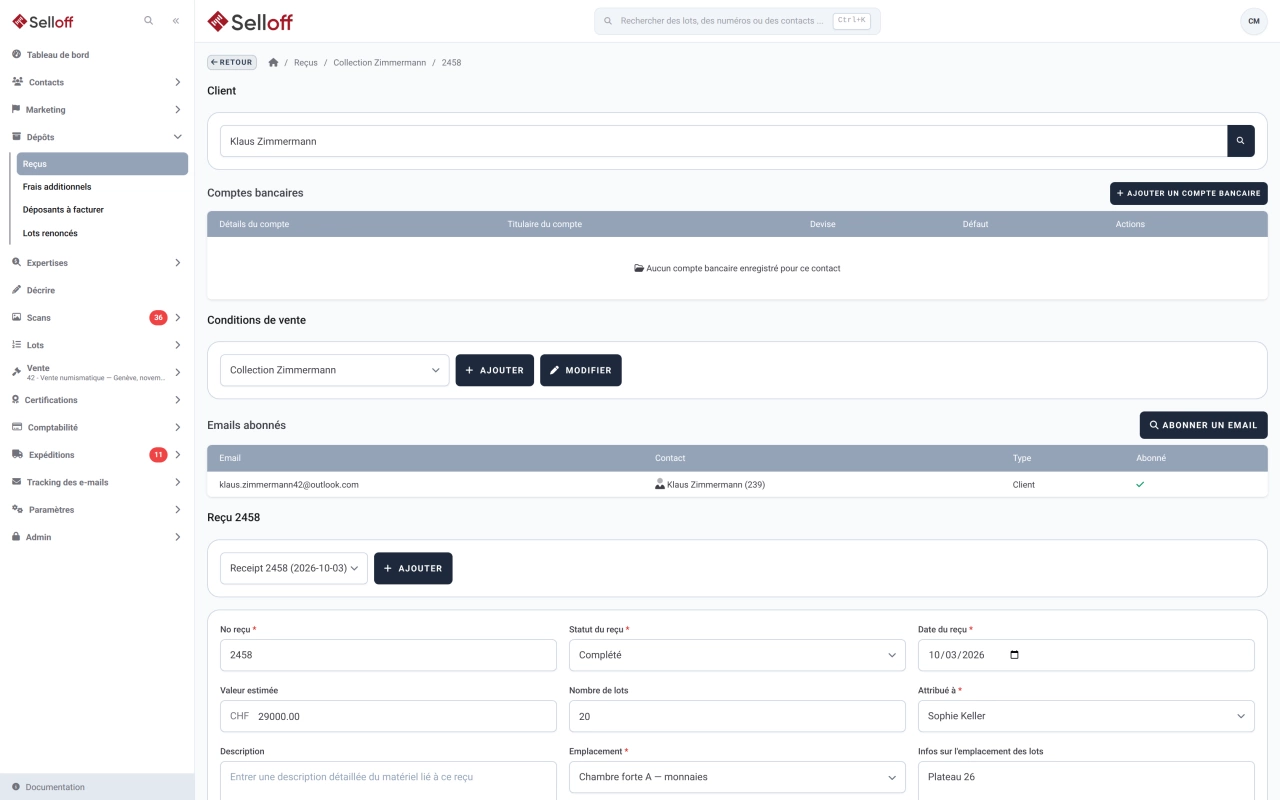The height and width of the screenshot is (800, 1280).
Task: Click Ajouter un compte bancaire button
Action: [x=1189, y=193]
